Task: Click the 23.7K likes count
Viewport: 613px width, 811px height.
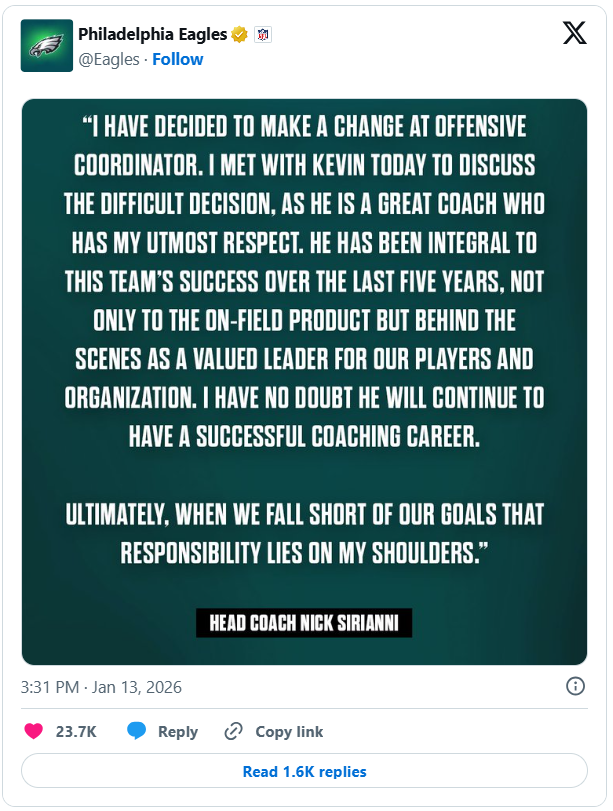Action: [x=75, y=732]
